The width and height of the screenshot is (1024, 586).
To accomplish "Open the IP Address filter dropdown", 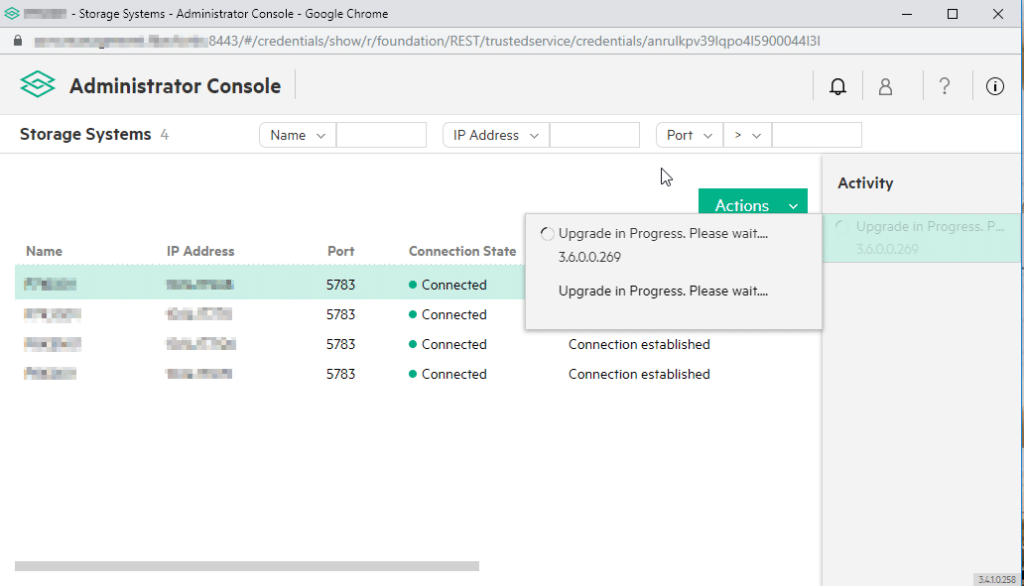I will 496,135.
